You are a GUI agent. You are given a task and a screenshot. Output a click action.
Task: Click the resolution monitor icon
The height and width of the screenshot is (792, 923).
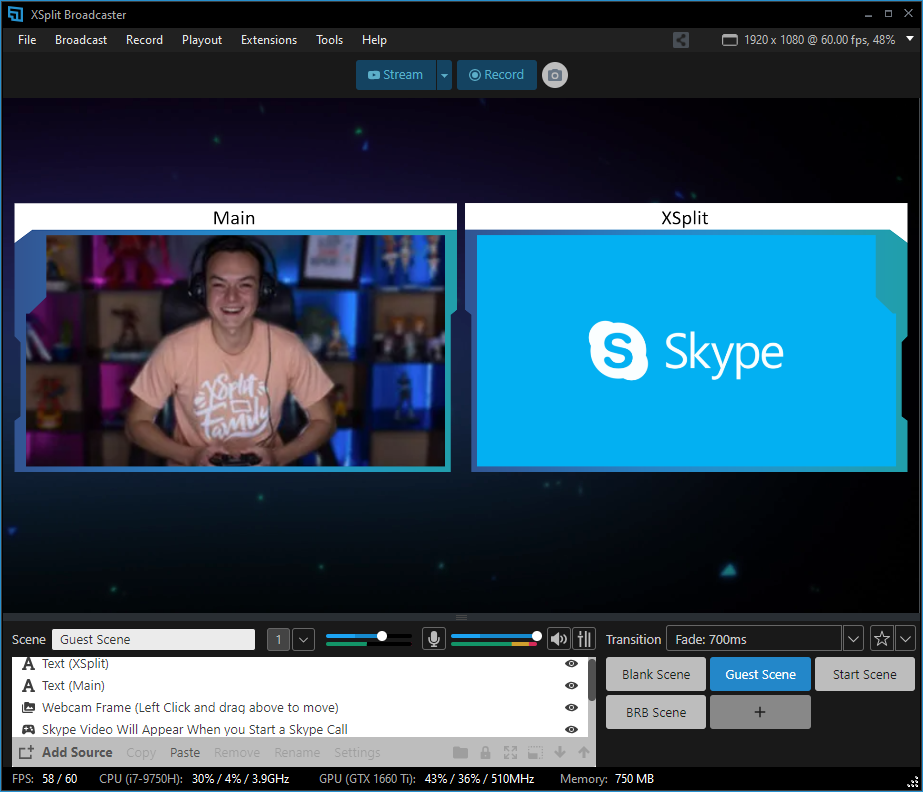click(729, 40)
